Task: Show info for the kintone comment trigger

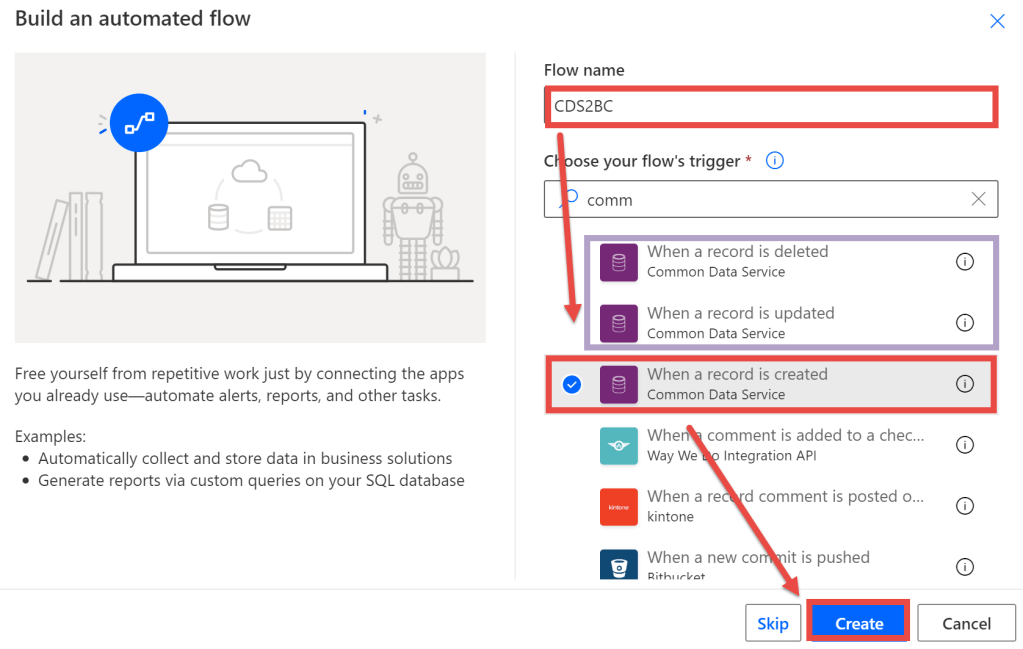Action: (964, 506)
